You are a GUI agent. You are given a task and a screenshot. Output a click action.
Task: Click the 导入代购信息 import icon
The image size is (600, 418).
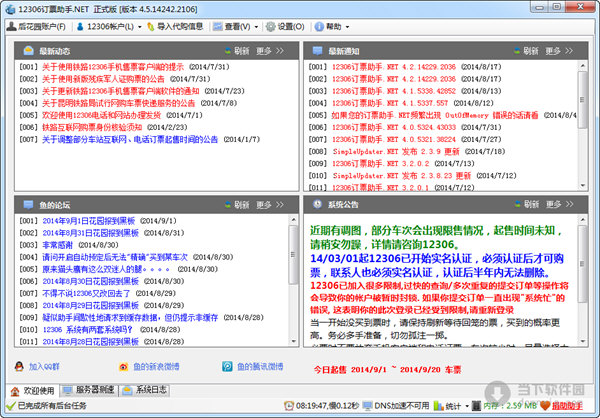click(151, 27)
